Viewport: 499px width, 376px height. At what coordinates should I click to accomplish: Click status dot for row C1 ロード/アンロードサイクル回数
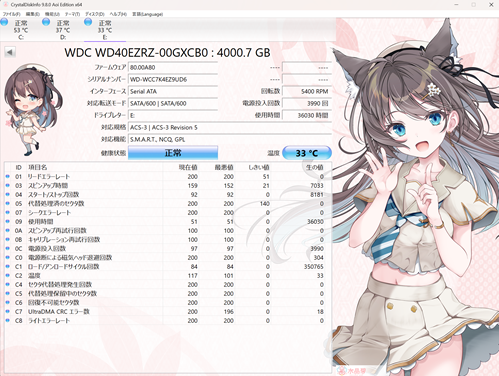click(8, 266)
